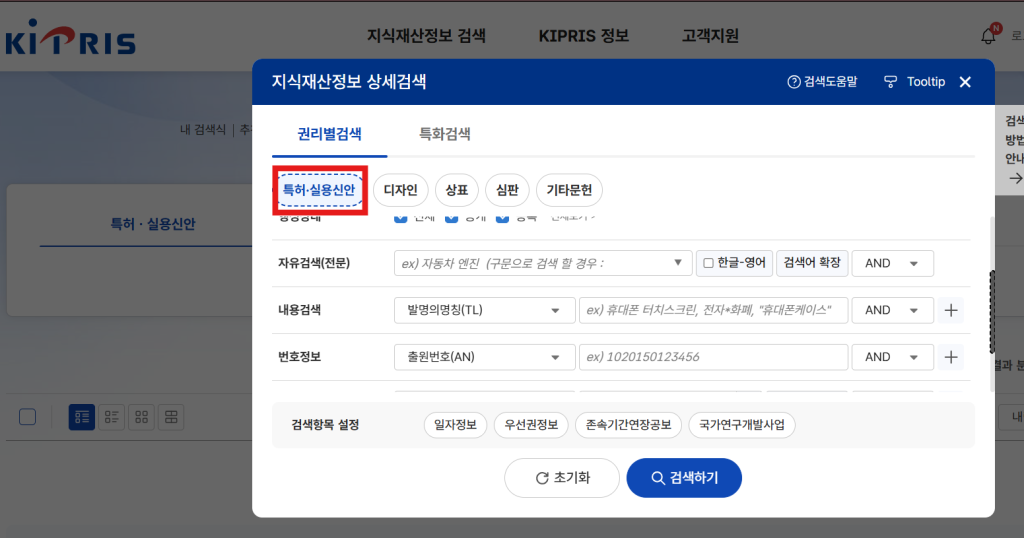Image resolution: width=1024 pixels, height=538 pixels.
Task: Open the 내용검색 AND operator dropdown
Action: pos(892,310)
